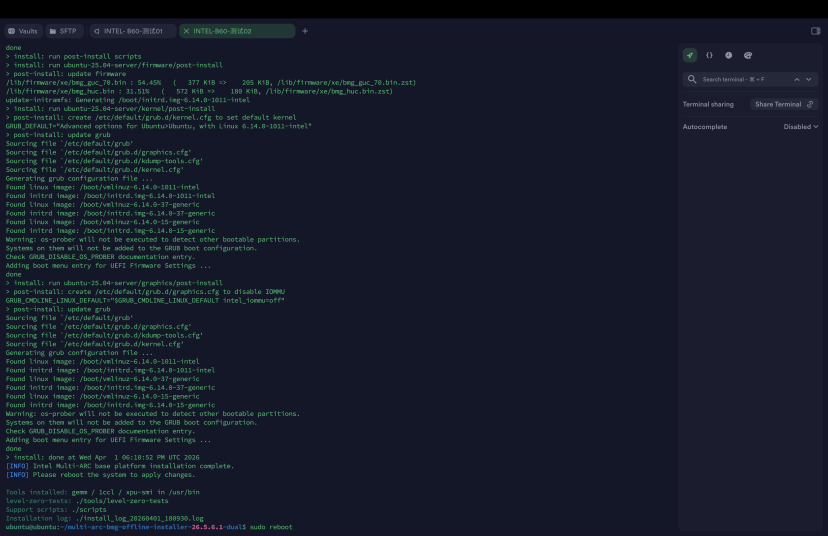
Task: Click the 'bmg_guc_70.bin : 54.45%' line
Action: 211,82
